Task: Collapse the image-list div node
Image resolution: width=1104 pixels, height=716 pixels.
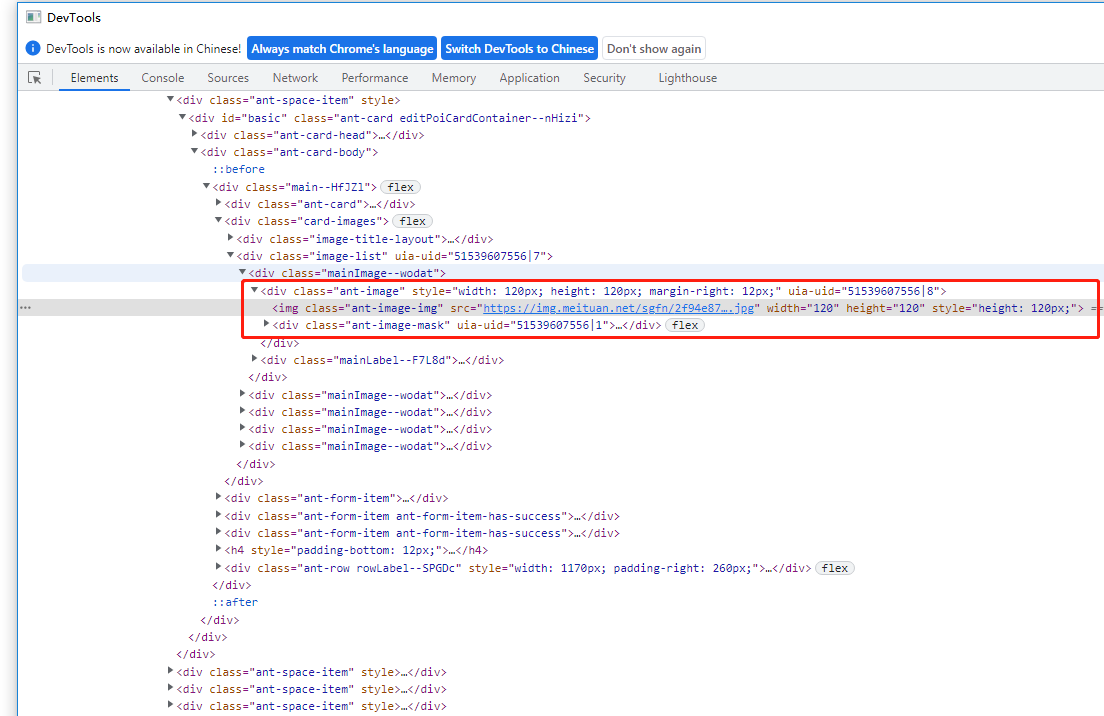Action: (231, 256)
